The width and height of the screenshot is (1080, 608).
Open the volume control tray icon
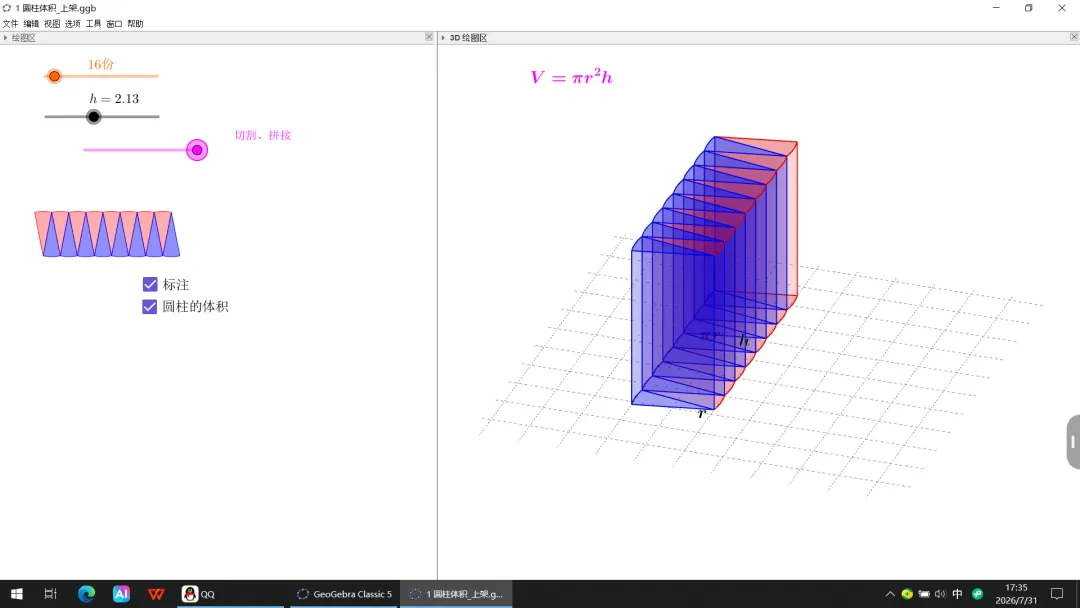click(x=940, y=594)
